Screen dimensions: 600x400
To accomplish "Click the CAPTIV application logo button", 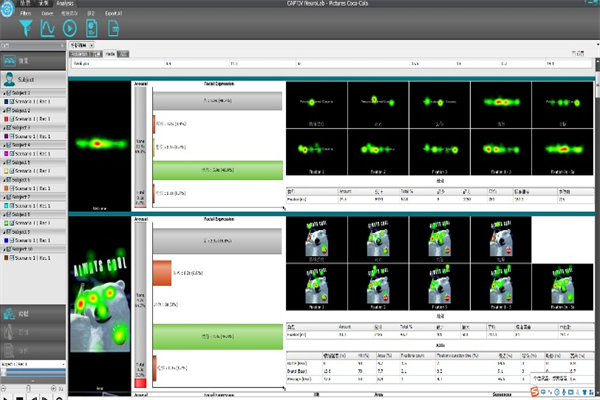I will [x=7, y=9].
